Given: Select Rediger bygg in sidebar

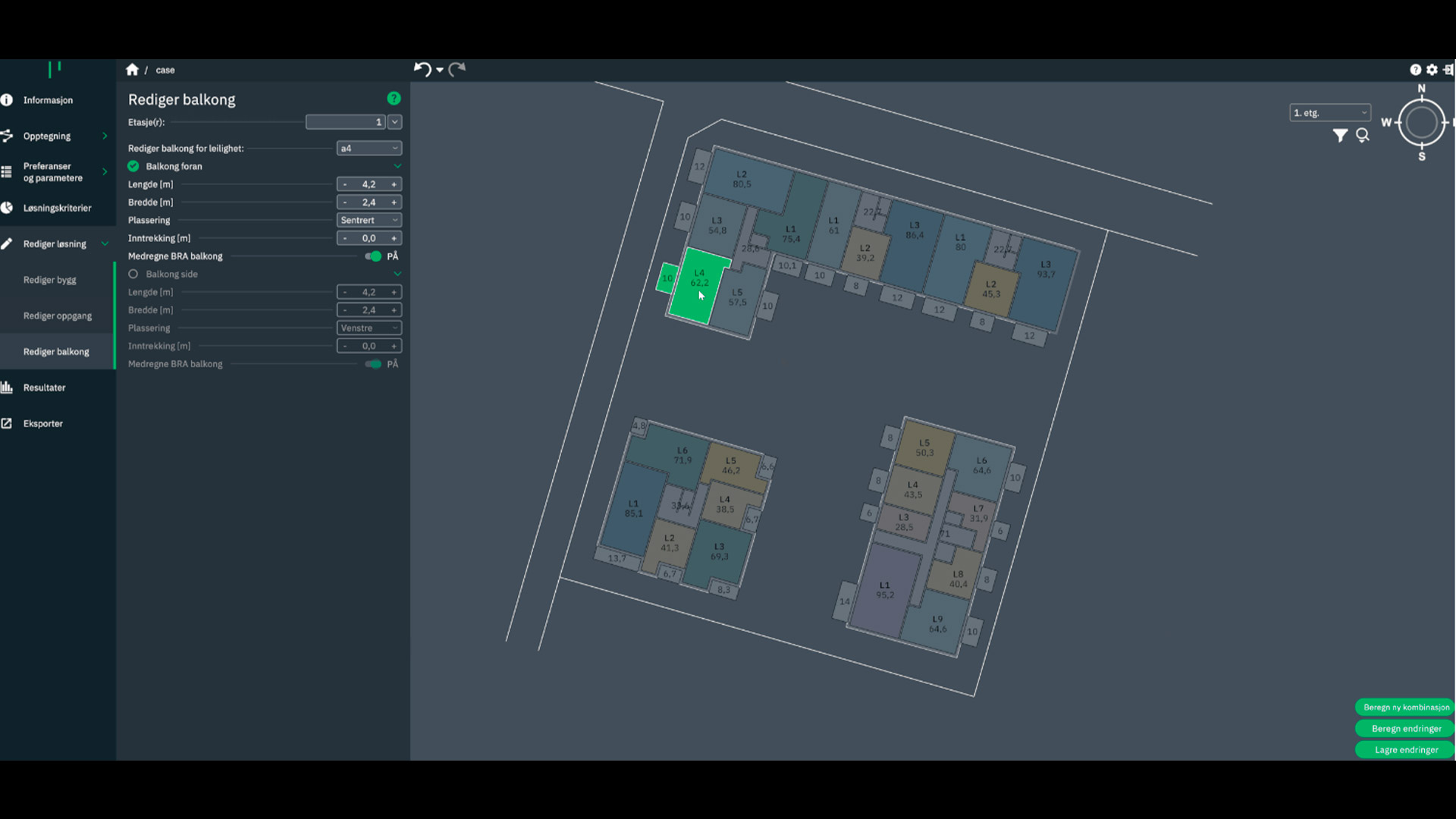Looking at the screenshot, I should click(49, 280).
